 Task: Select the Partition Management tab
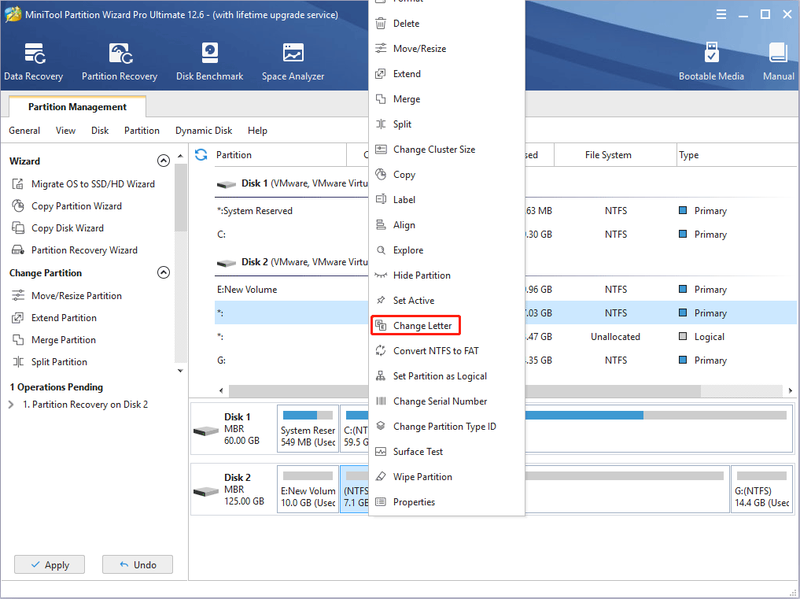(x=78, y=107)
